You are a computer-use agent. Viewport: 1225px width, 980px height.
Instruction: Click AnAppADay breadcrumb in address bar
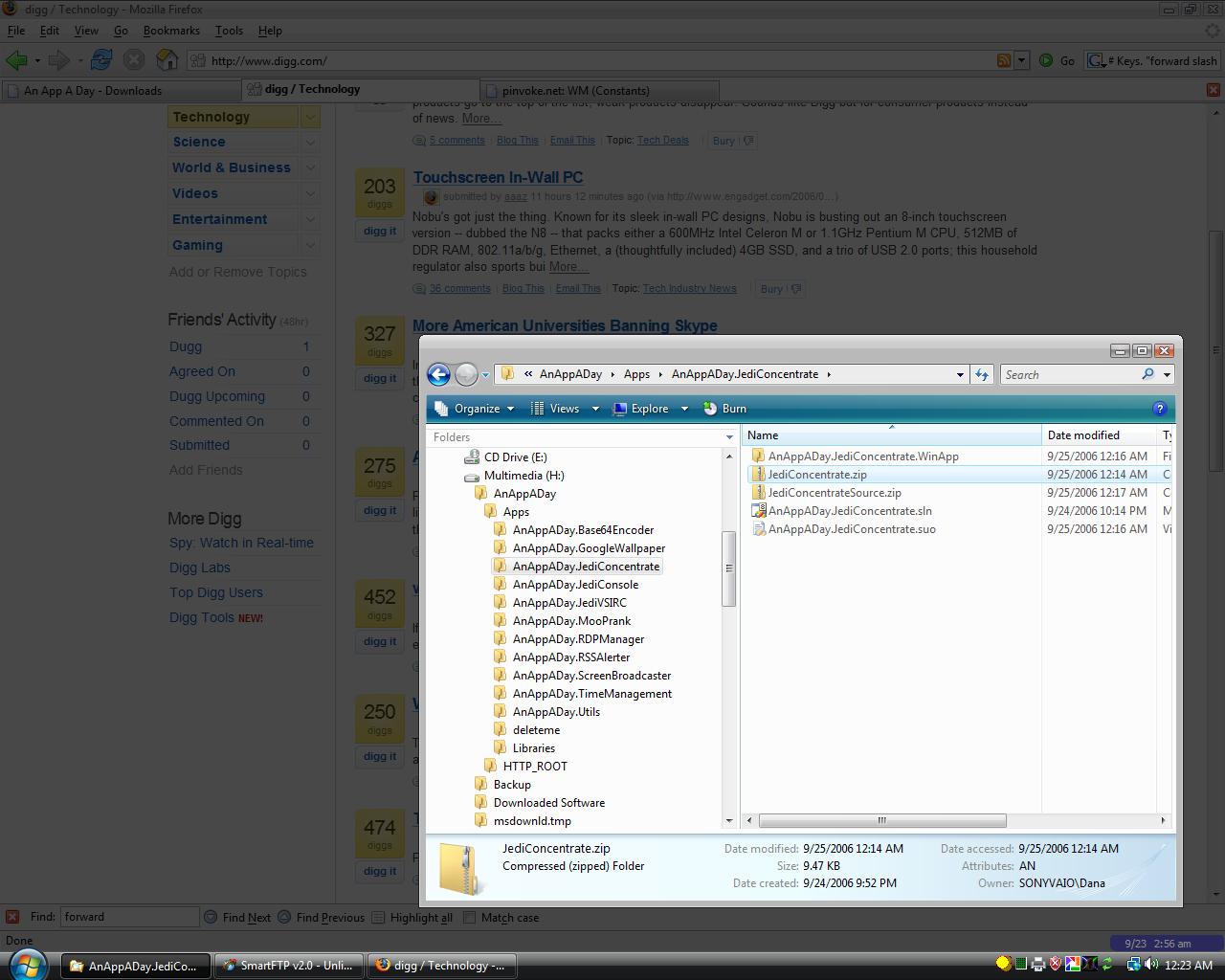point(570,374)
